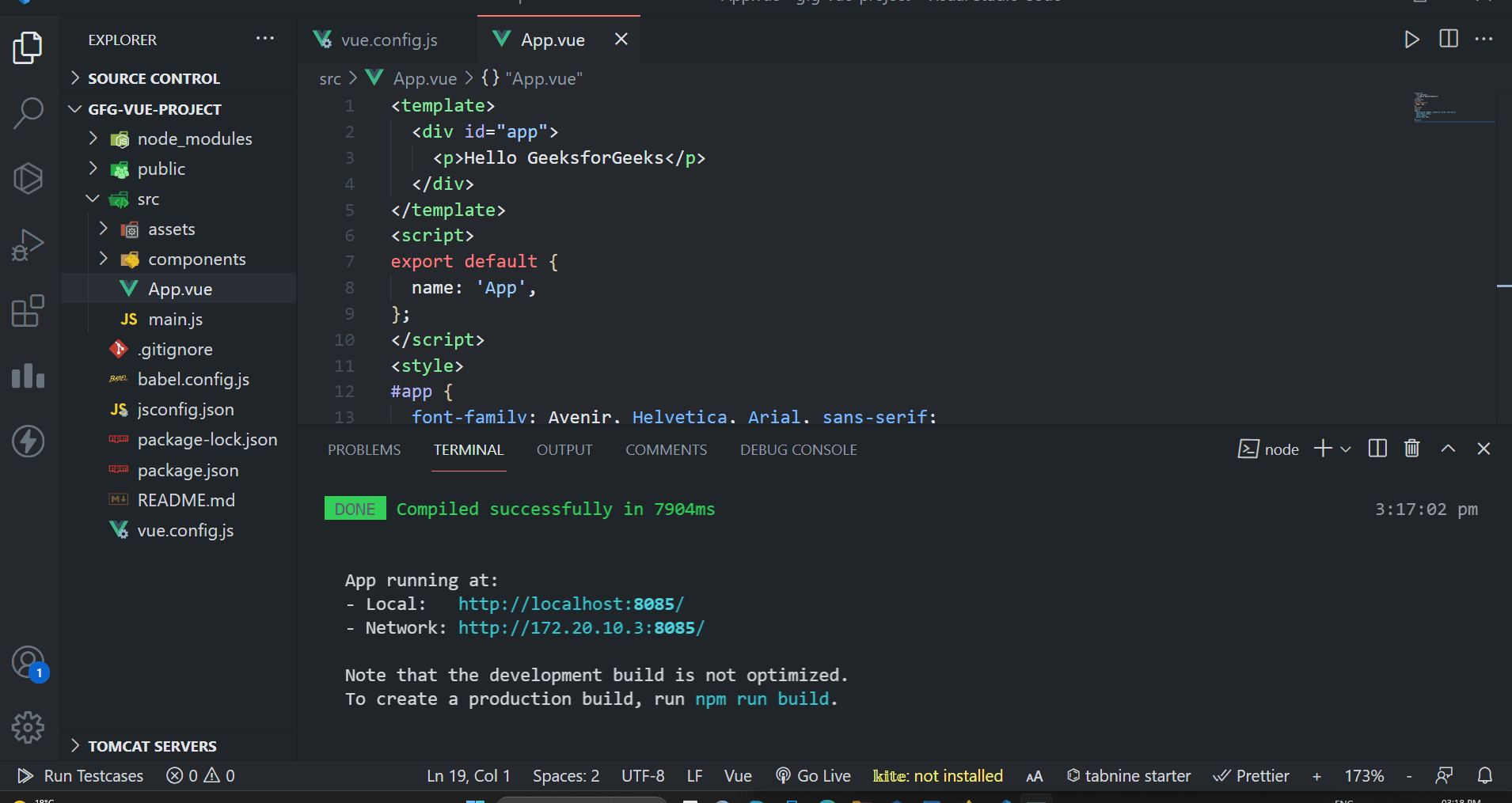The image size is (1512, 803).
Task: Click Prettier status bar item
Action: (1251, 776)
